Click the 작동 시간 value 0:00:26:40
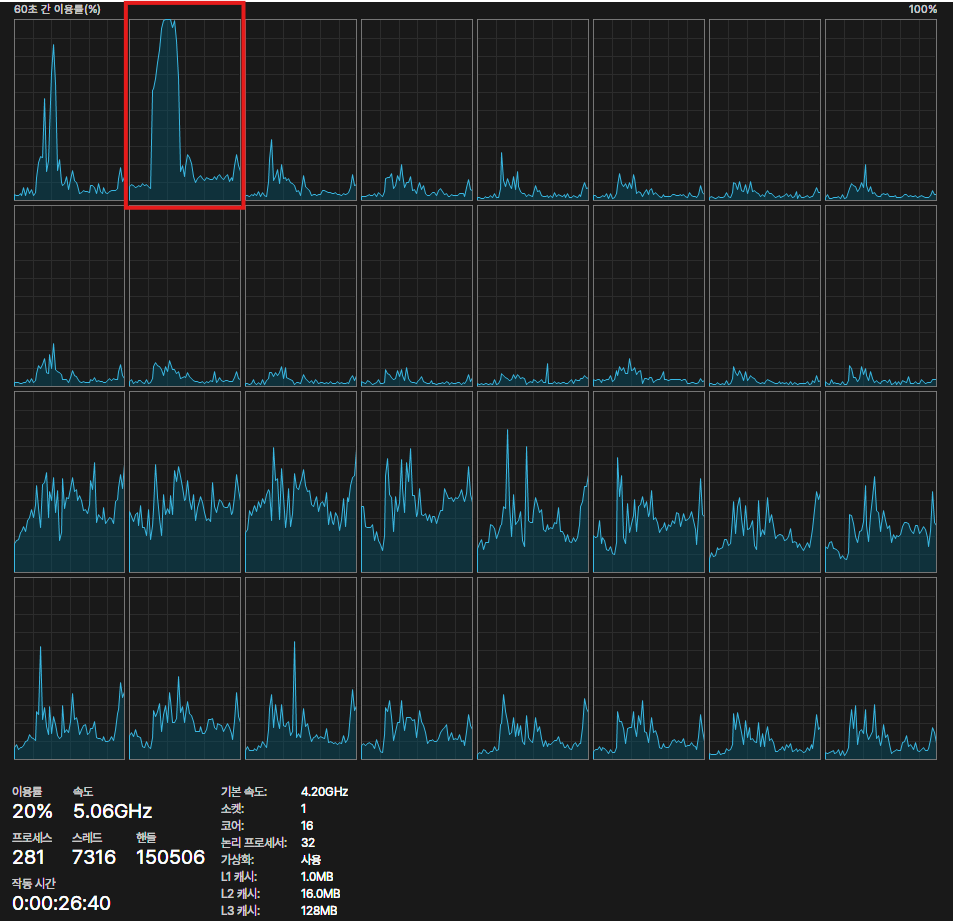 [x=61, y=904]
